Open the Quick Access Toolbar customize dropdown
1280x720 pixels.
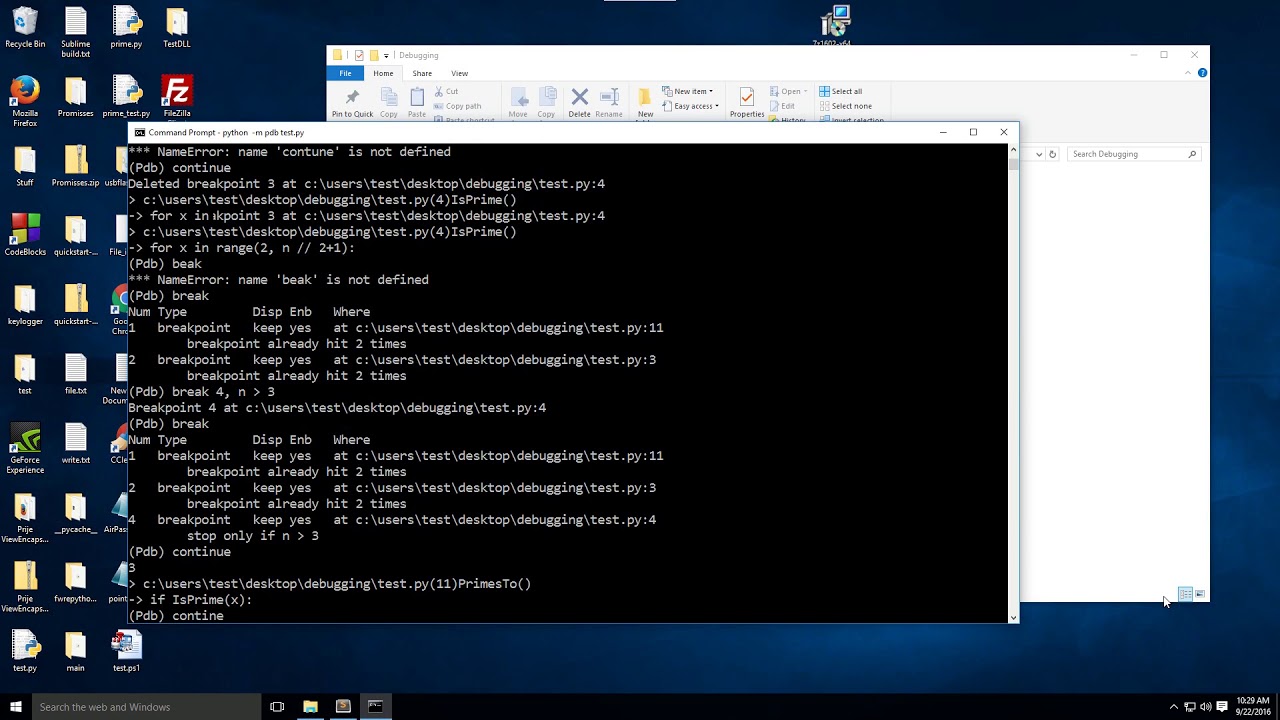point(386,55)
